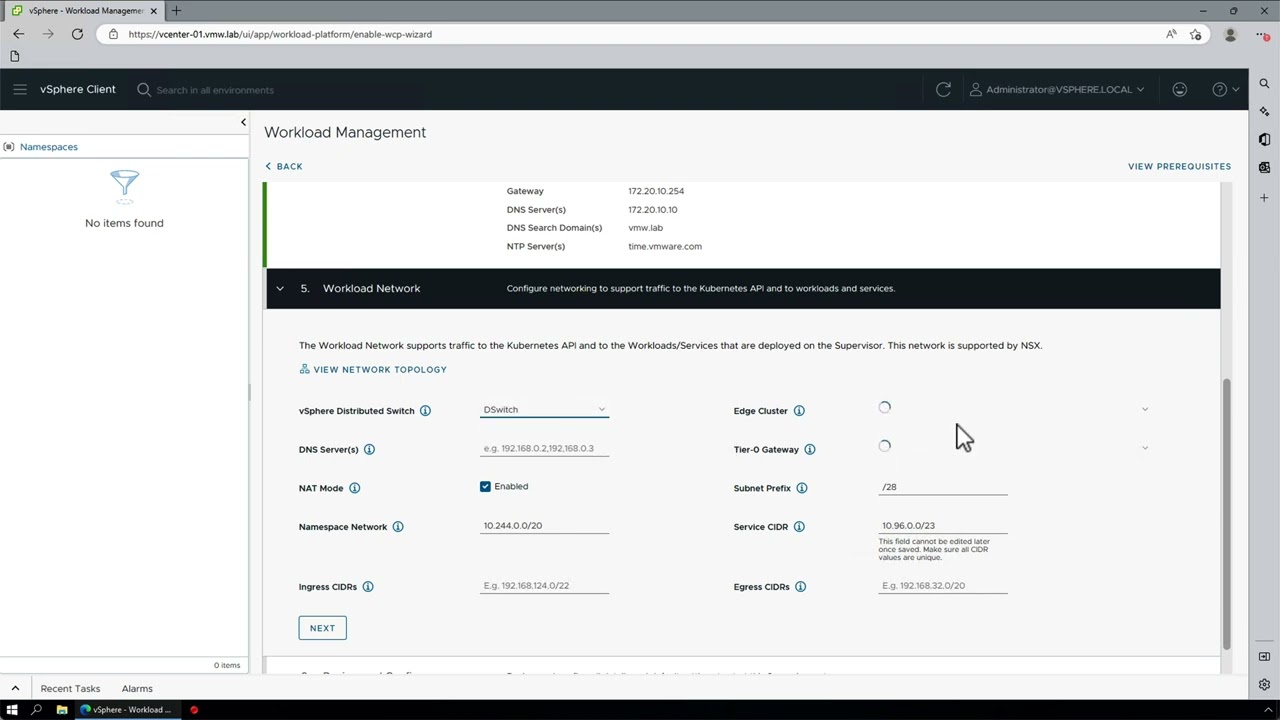Click the NEXT button
Screen dimensions: 1280x720
[x=322, y=628]
